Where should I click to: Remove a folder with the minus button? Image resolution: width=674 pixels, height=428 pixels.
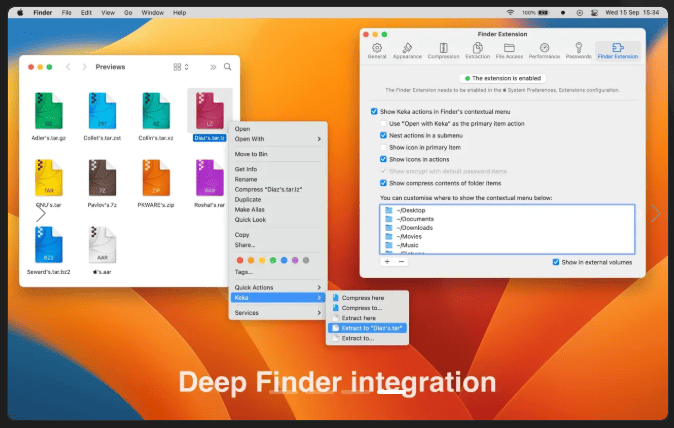[x=401, y=261]
